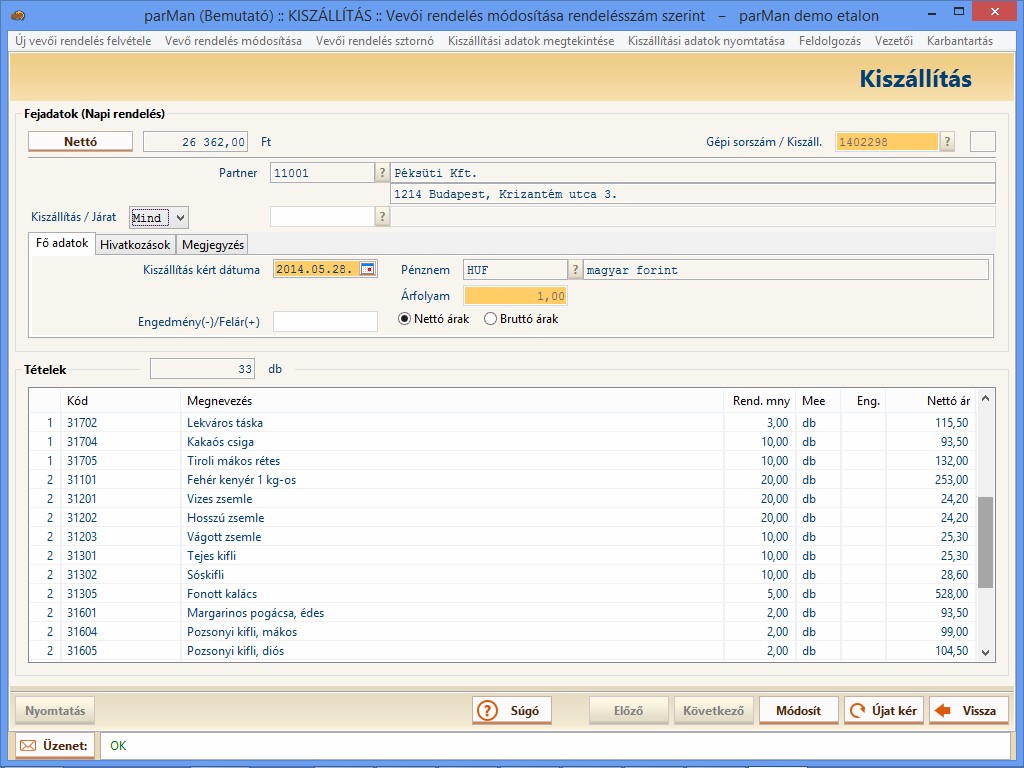
Task: Select the Pozsonyi kifli, mákos row
Action: 503,632
